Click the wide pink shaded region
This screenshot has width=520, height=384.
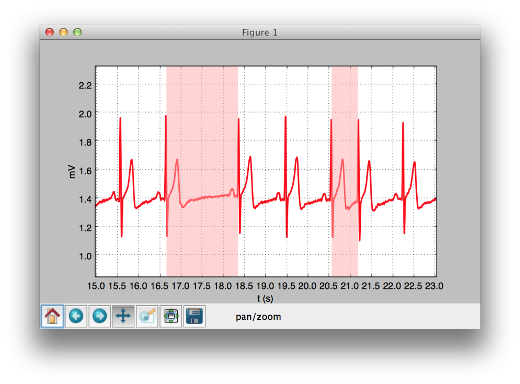[202, 171]
